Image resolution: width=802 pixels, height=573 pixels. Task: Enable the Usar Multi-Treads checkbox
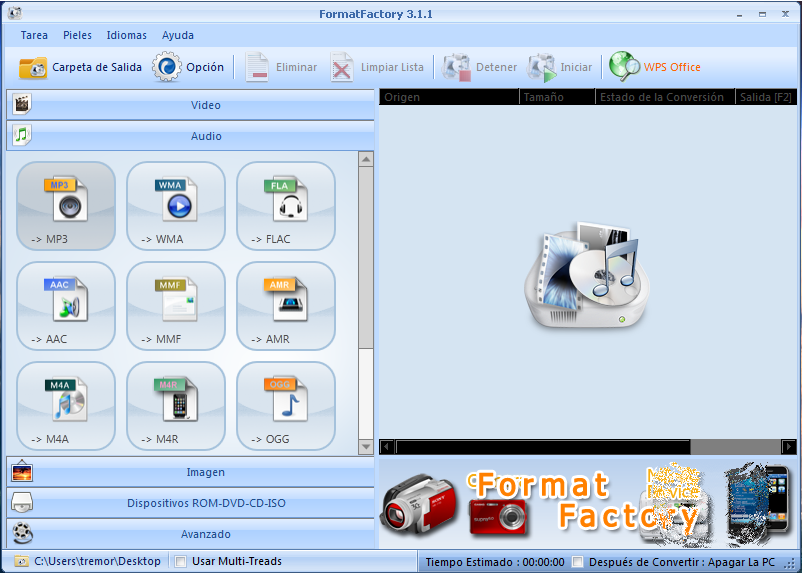pyautogui.click(x=181, y=561)
